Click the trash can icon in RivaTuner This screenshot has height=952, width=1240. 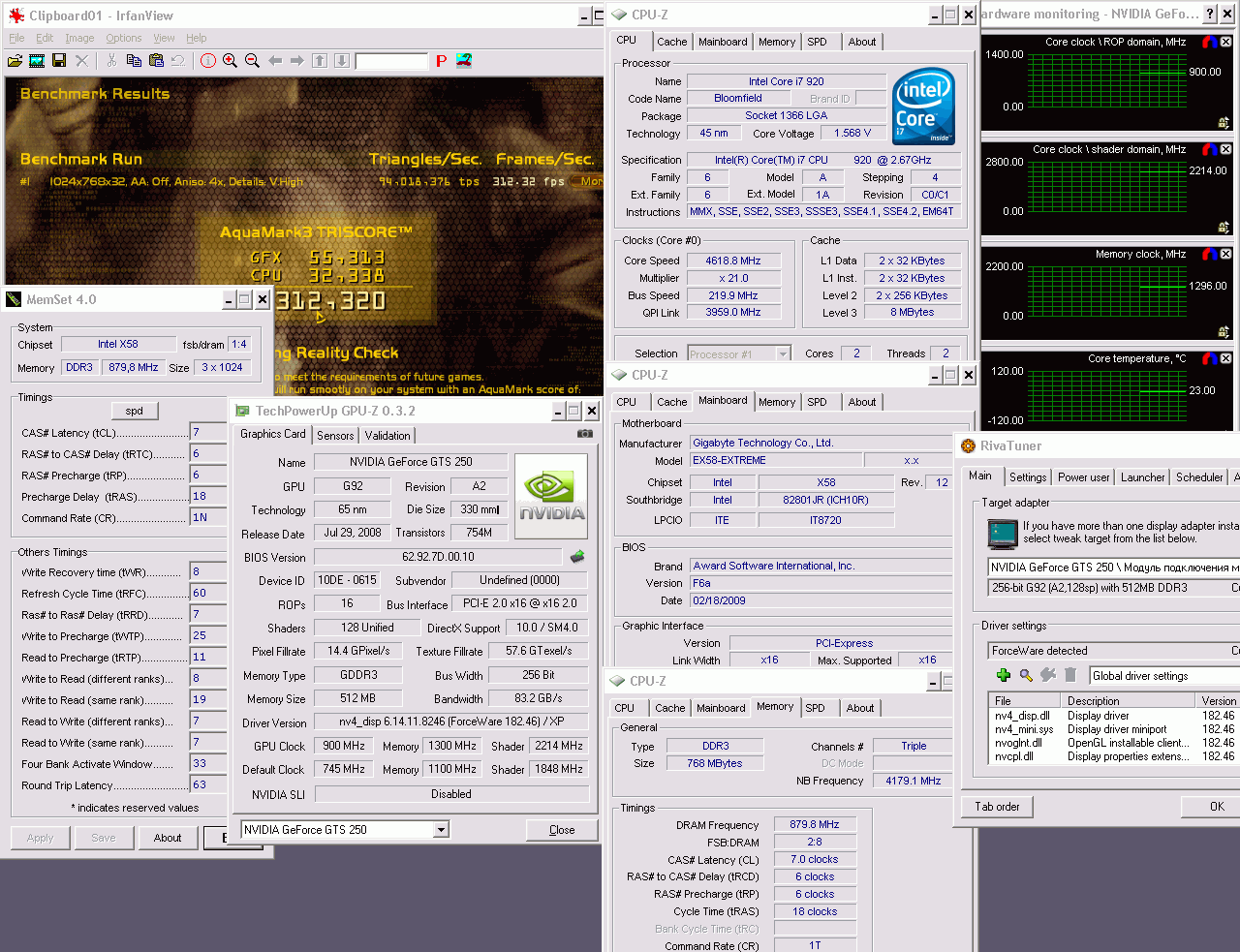1069,675
